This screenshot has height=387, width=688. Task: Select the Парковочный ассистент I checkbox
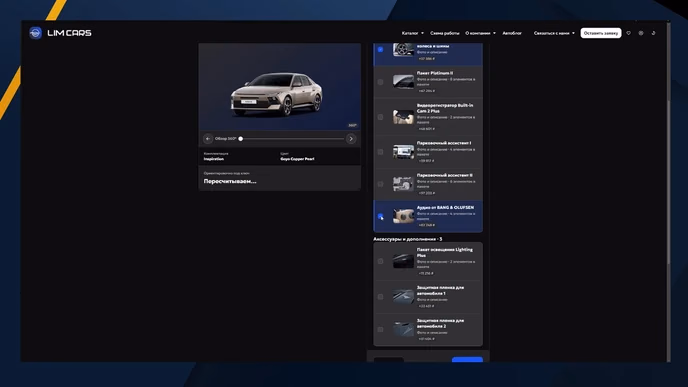[380, 152]
